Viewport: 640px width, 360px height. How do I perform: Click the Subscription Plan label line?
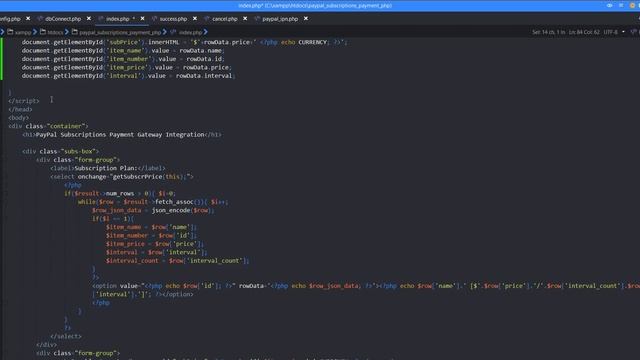click(x=108, y=168)
